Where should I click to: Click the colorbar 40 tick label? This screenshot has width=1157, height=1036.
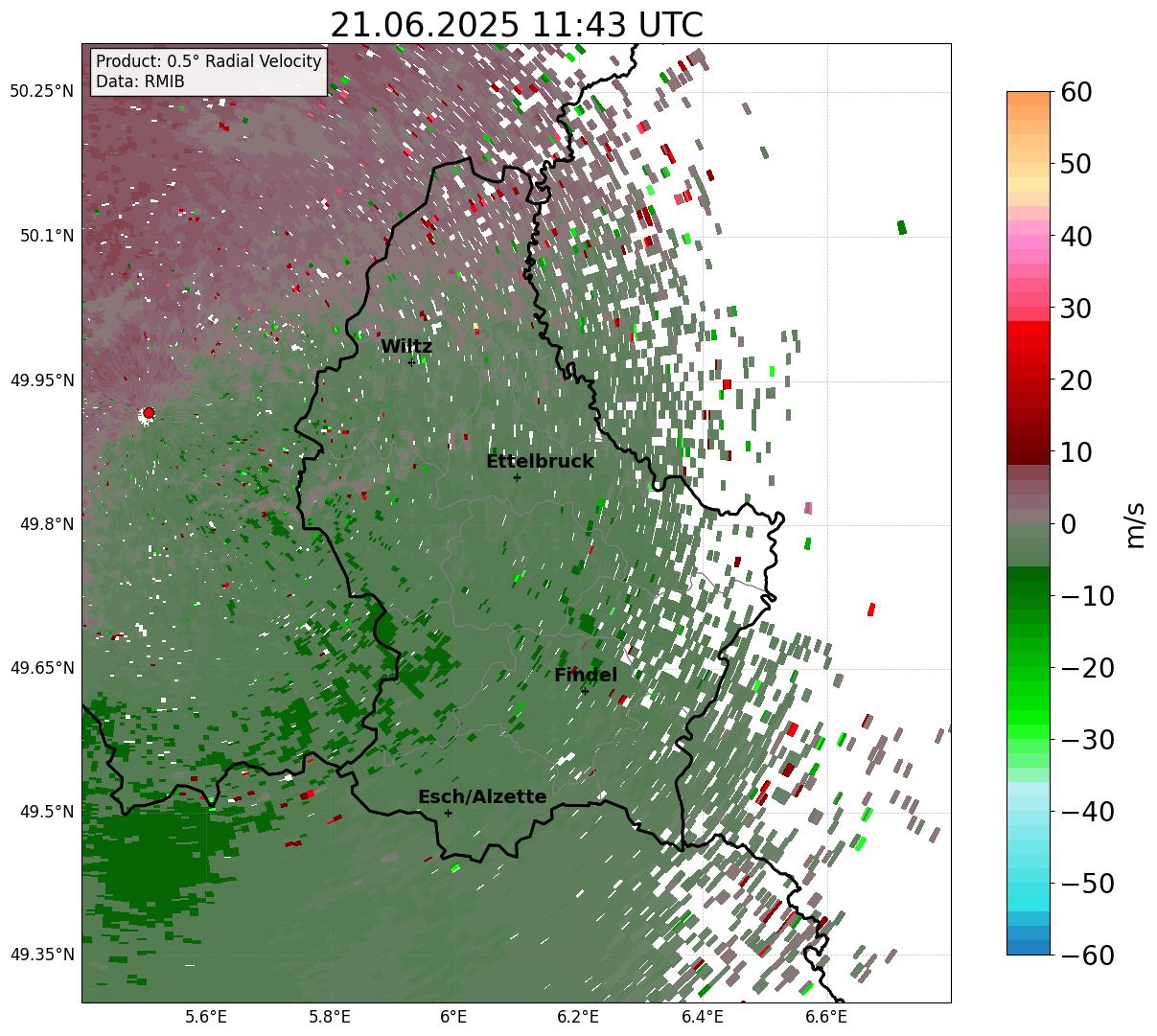tap(1075, 236)
